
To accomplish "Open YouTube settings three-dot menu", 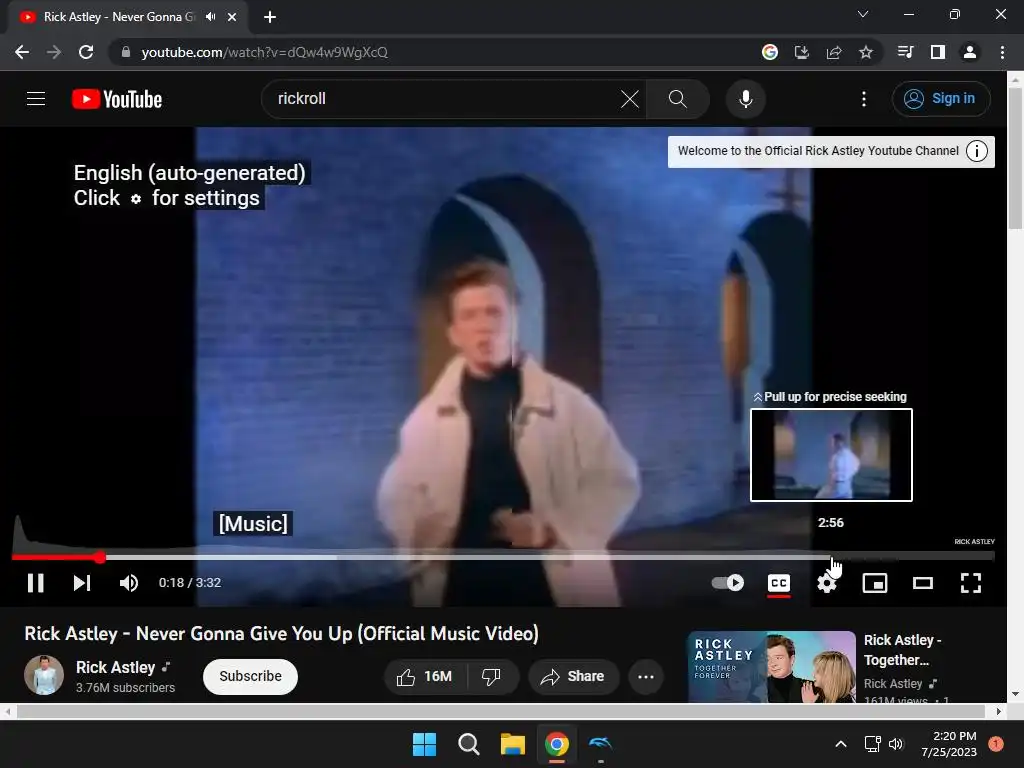I will 863,99.
